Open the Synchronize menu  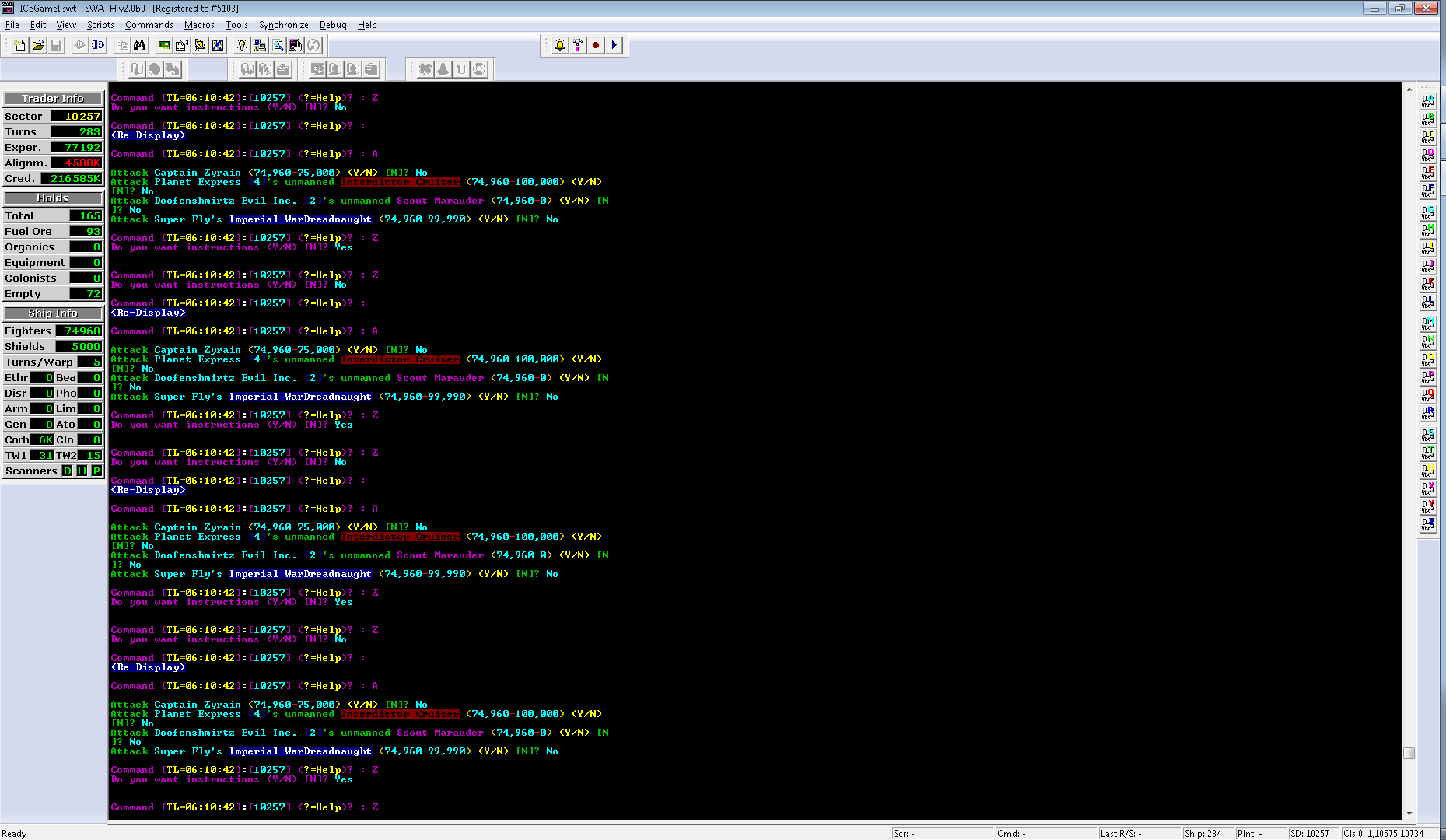point(283,24)
